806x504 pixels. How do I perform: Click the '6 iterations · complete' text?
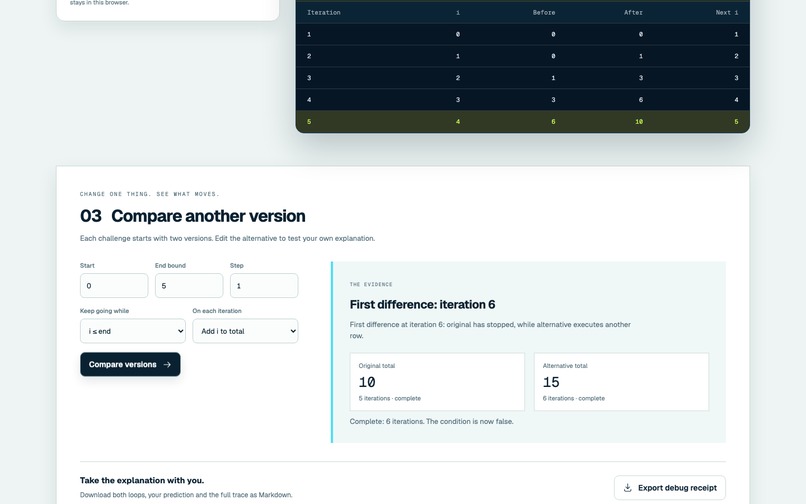[574, 399]
